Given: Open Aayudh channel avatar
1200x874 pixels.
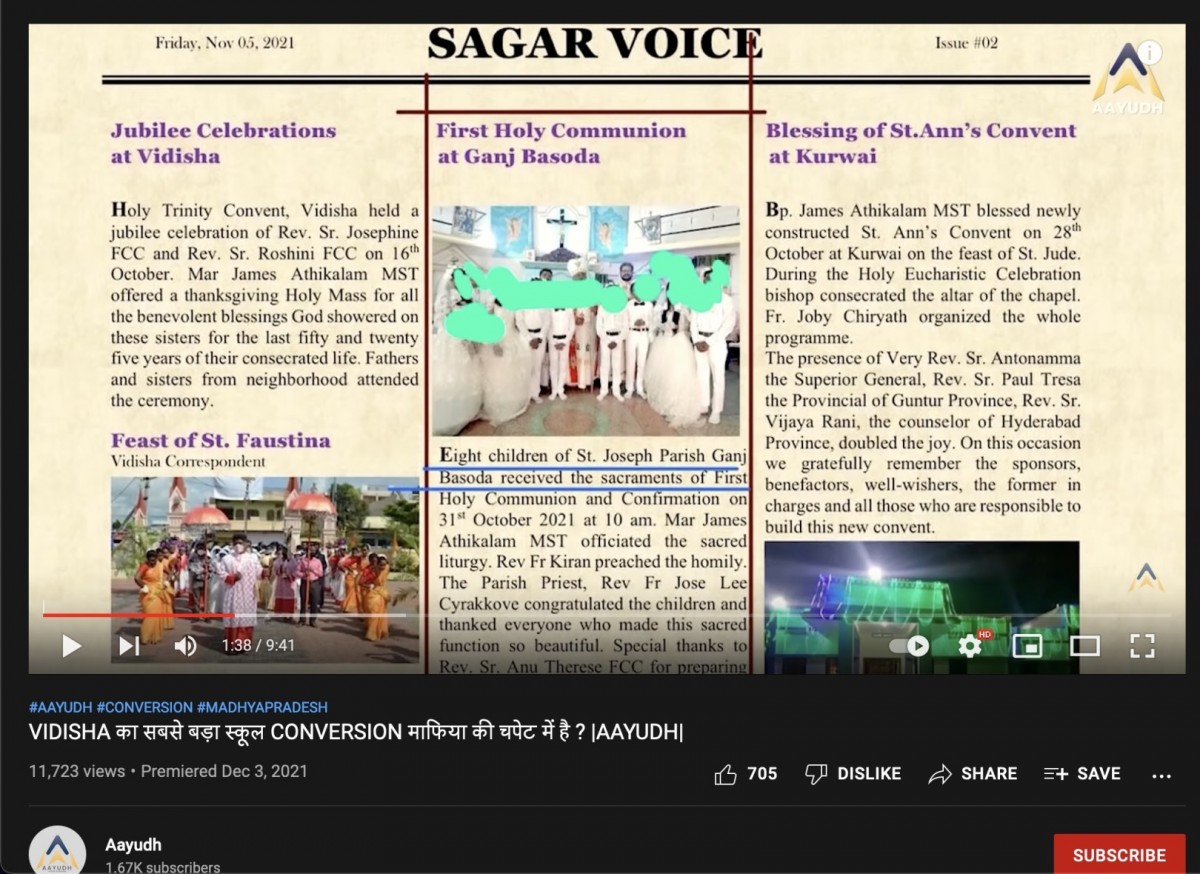Looking at the screenshot, I should click(57, 852).
